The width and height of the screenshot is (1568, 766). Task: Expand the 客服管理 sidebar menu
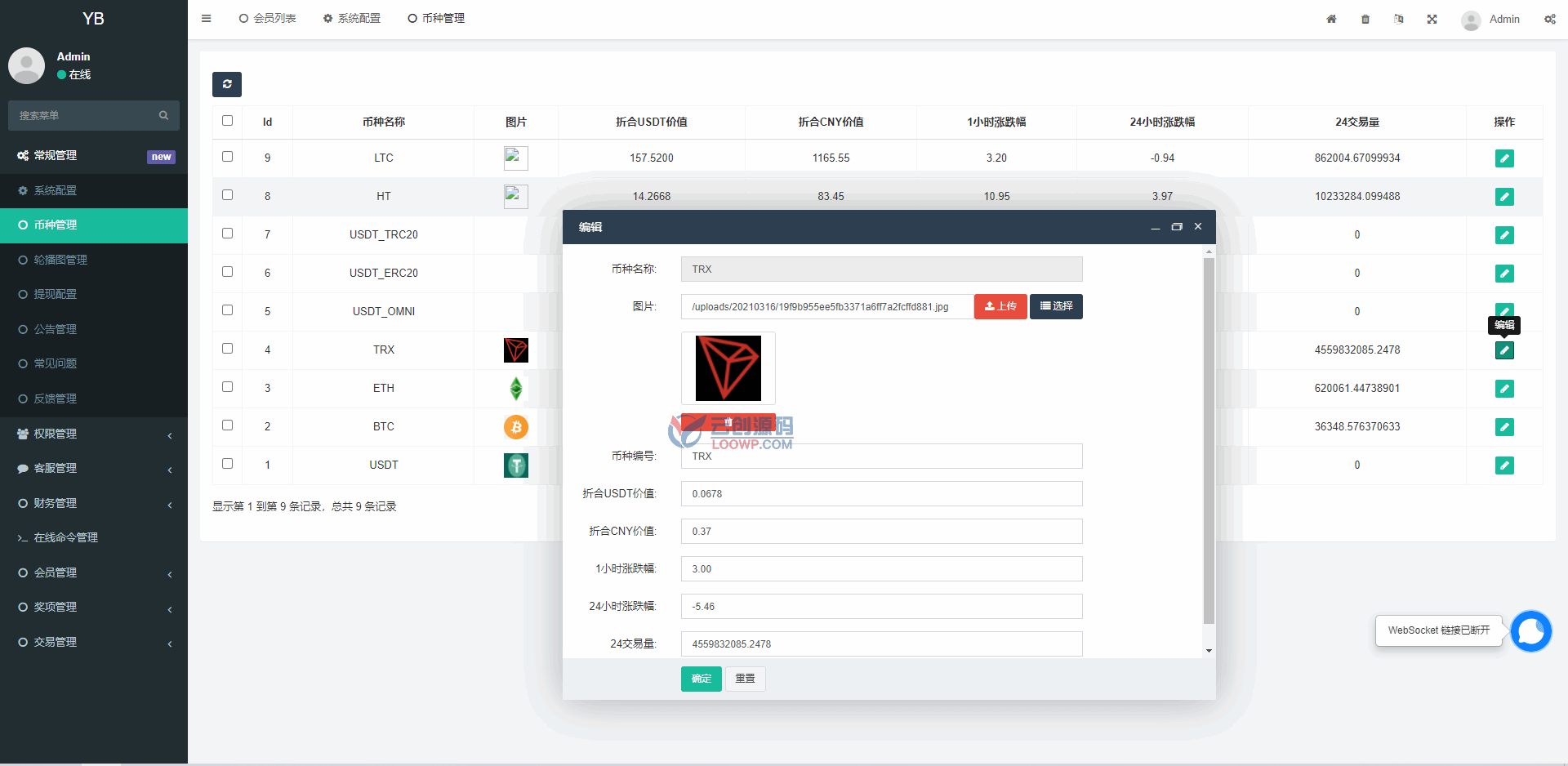[x=94, y=469]
